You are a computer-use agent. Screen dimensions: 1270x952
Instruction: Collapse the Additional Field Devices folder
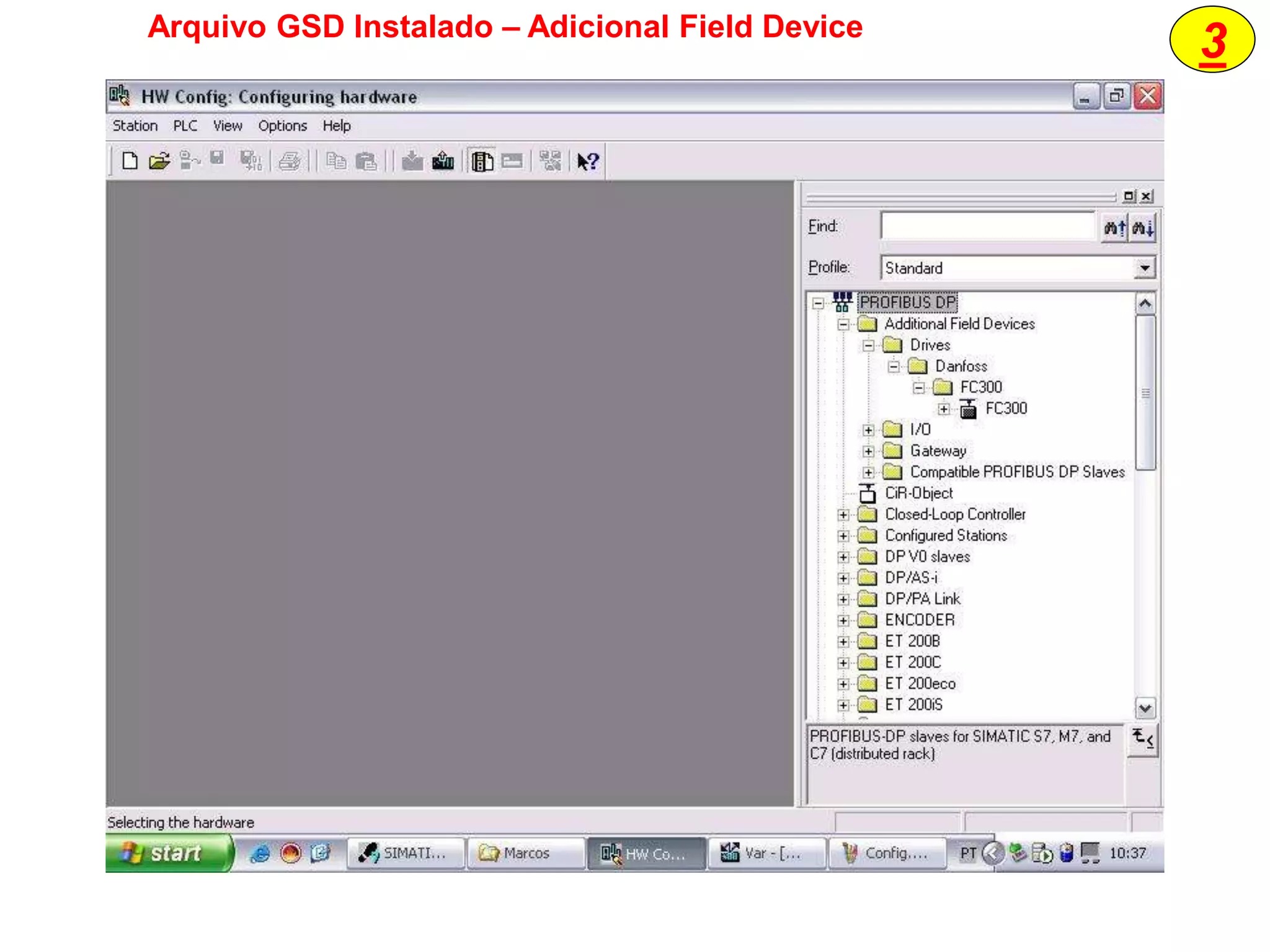pyautogui.click(x=843, y=324)
